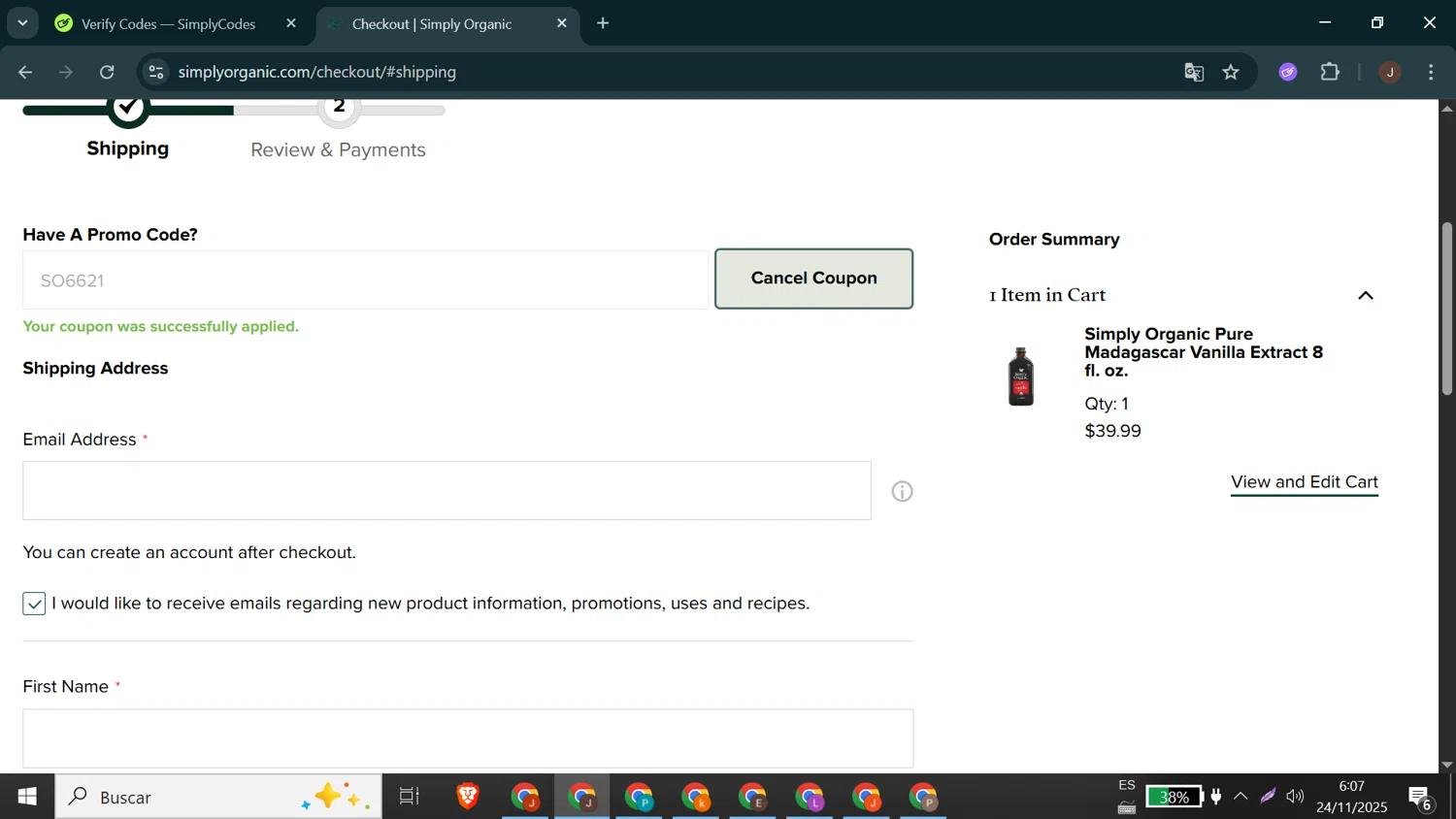Reload the checkout page

point(108,72)
